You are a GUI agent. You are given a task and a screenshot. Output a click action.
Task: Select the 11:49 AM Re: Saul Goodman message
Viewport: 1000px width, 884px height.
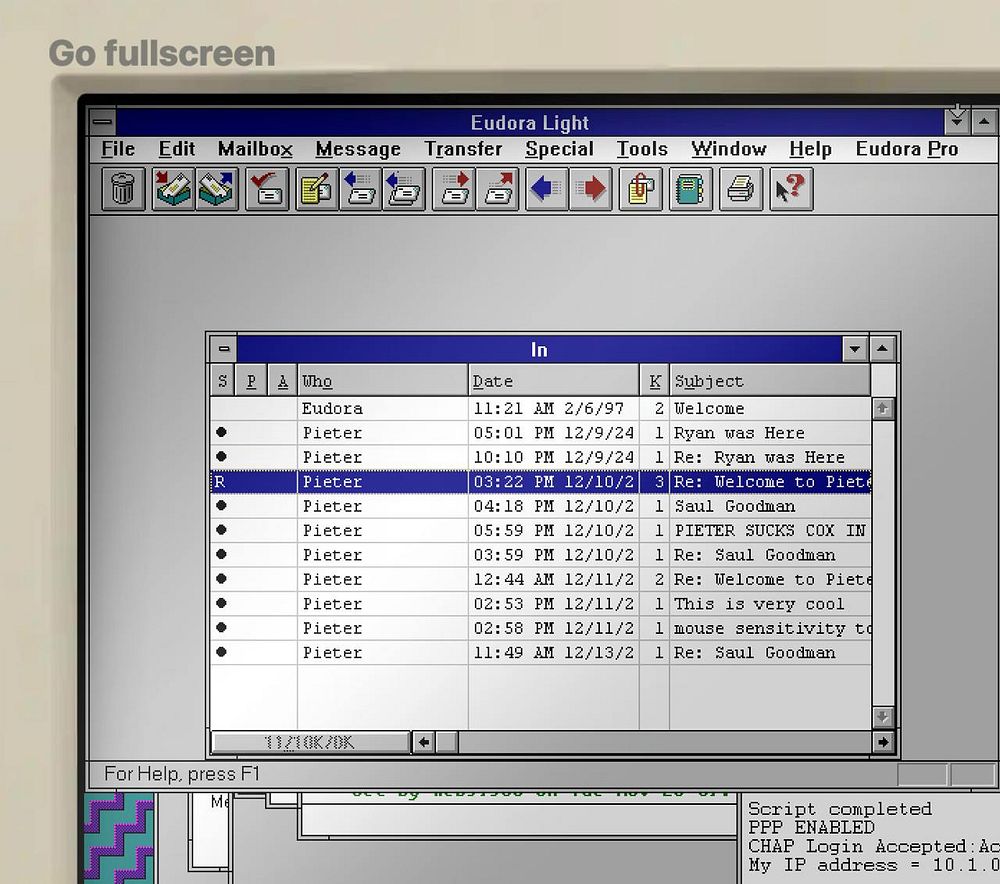(x=540, y=652)
